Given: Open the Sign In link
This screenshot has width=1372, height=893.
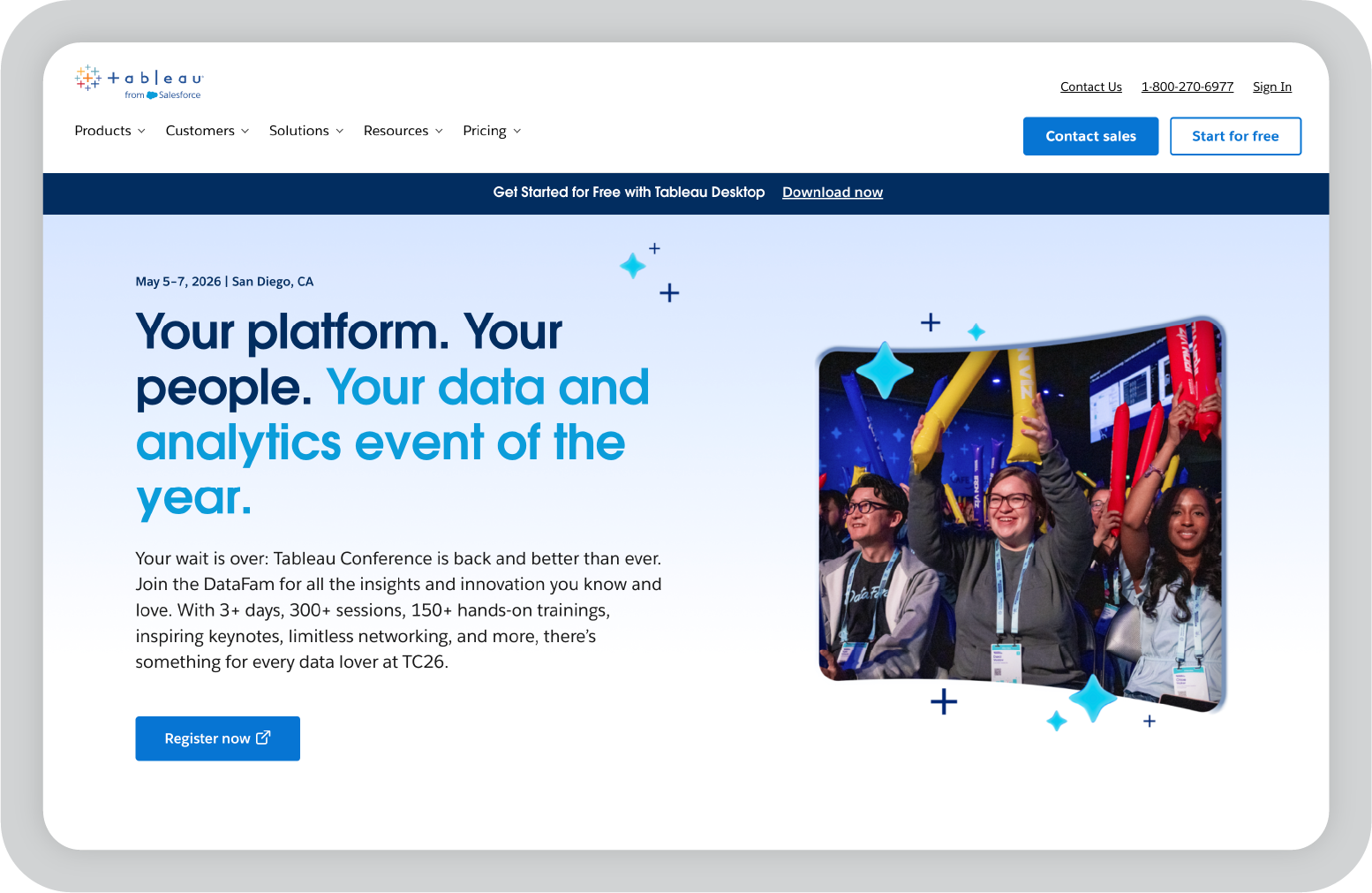Looking at the screenshot, I should coord(1272,87).
